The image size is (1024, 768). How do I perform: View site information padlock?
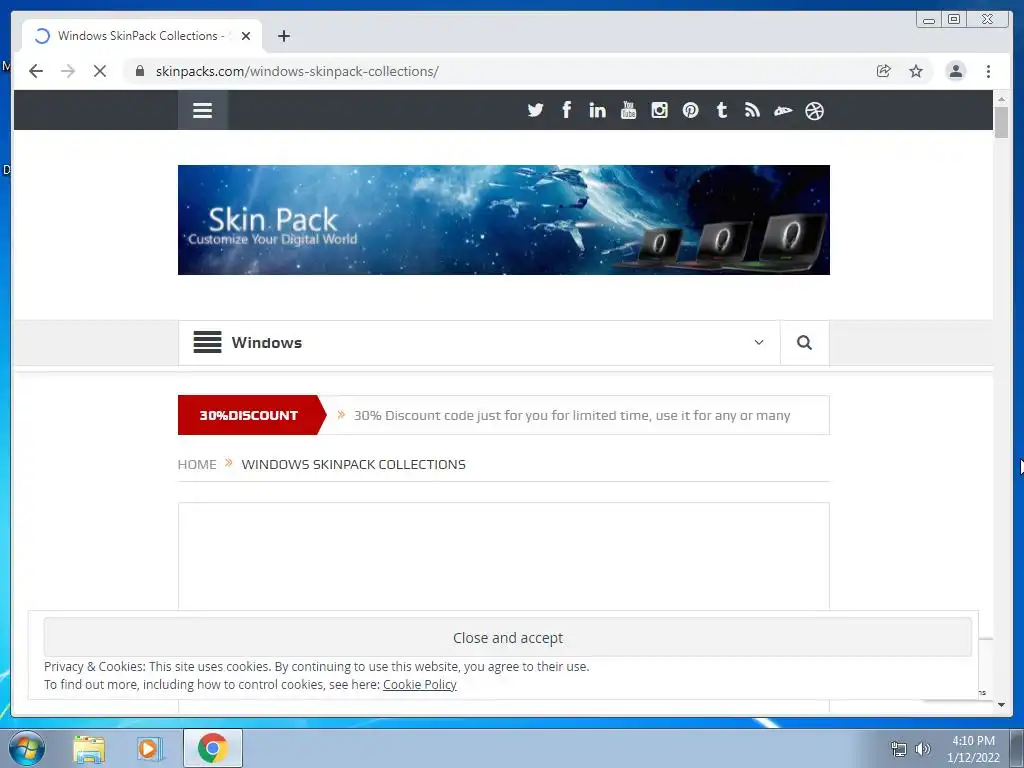point(140,71)
